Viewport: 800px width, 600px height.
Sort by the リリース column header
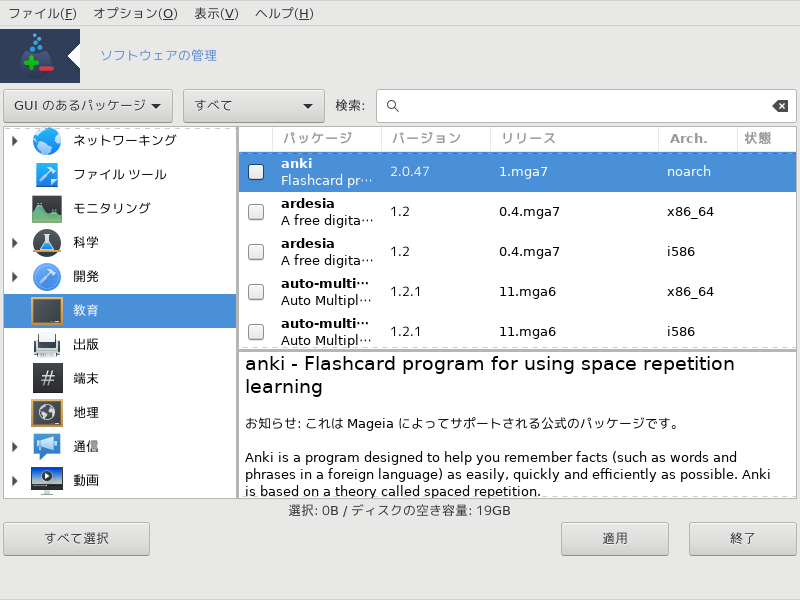pos(574,138)
